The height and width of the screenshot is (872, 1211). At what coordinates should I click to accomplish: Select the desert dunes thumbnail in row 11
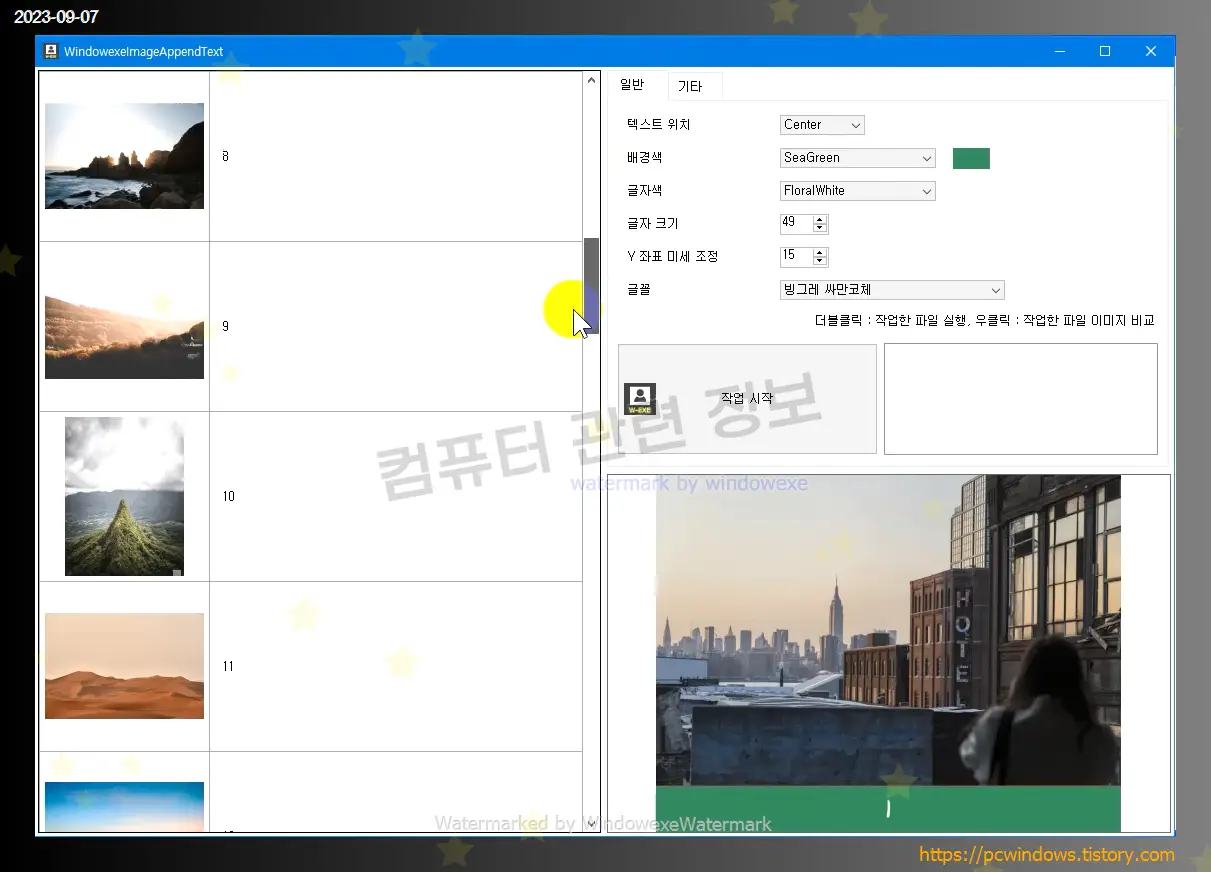(124, 666)
